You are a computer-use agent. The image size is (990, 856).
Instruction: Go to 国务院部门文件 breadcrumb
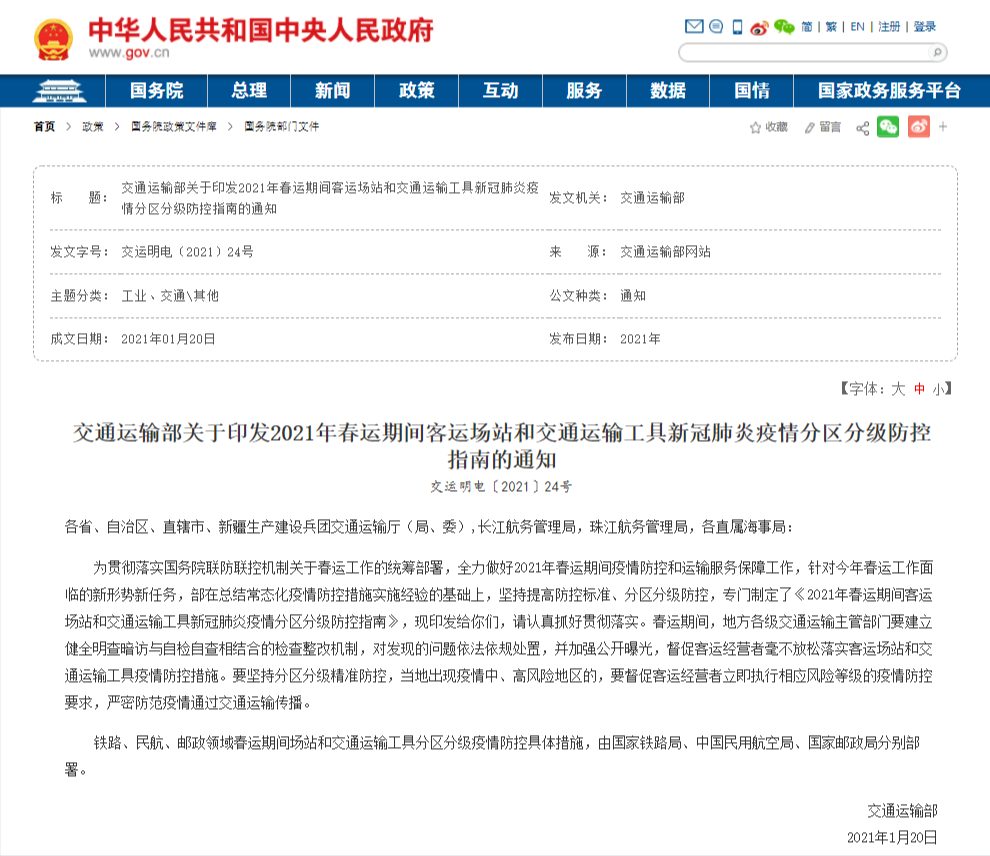pos(282,127)
